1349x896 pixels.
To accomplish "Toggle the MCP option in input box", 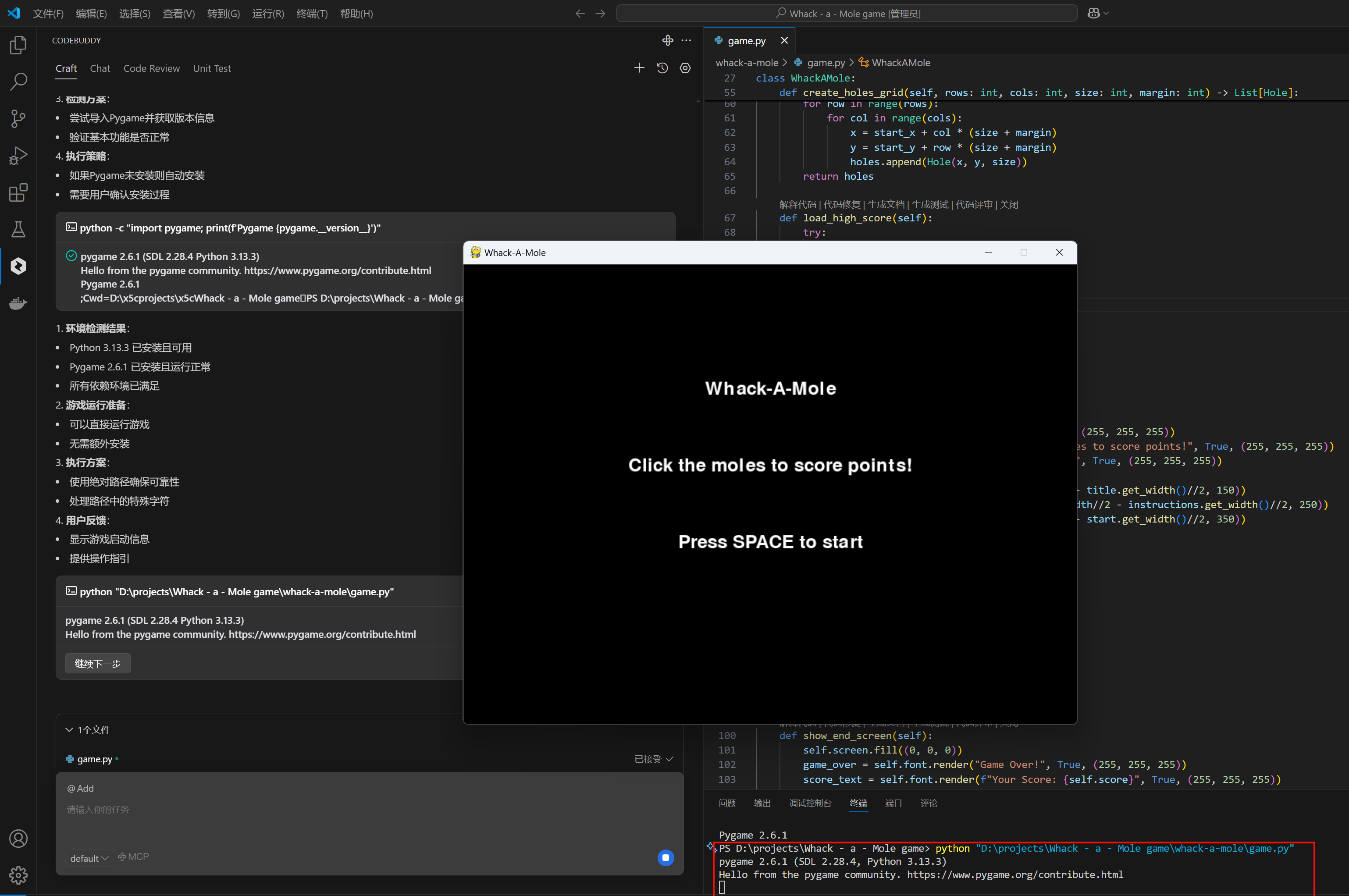I will click(134, 857).
